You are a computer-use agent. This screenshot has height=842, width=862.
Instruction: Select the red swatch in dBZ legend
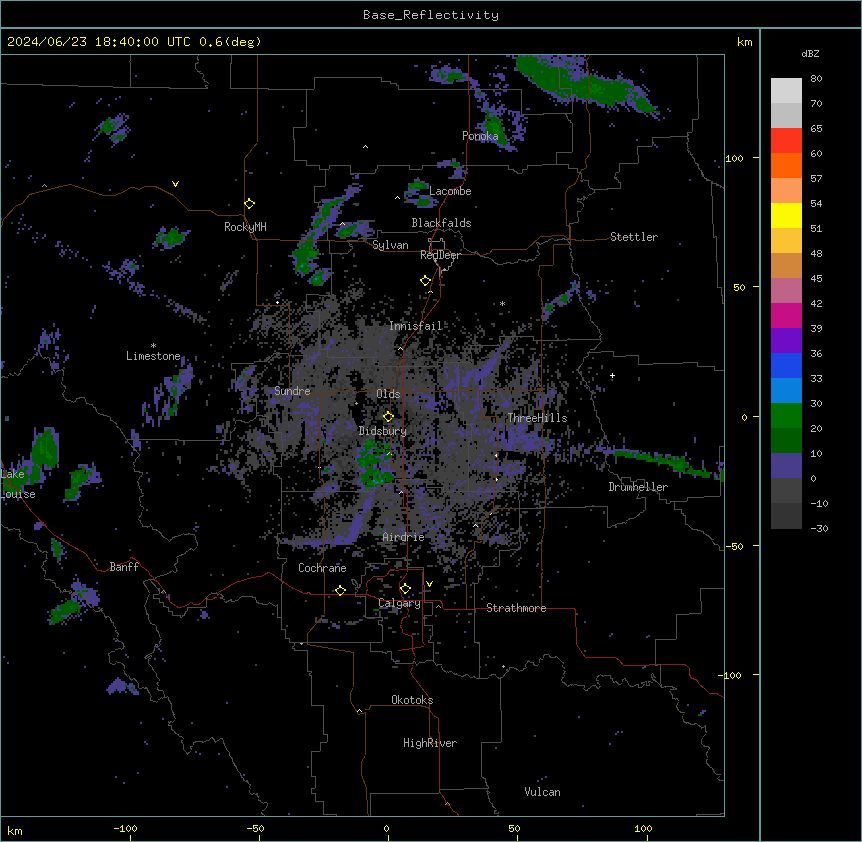[x=786, y=141]
